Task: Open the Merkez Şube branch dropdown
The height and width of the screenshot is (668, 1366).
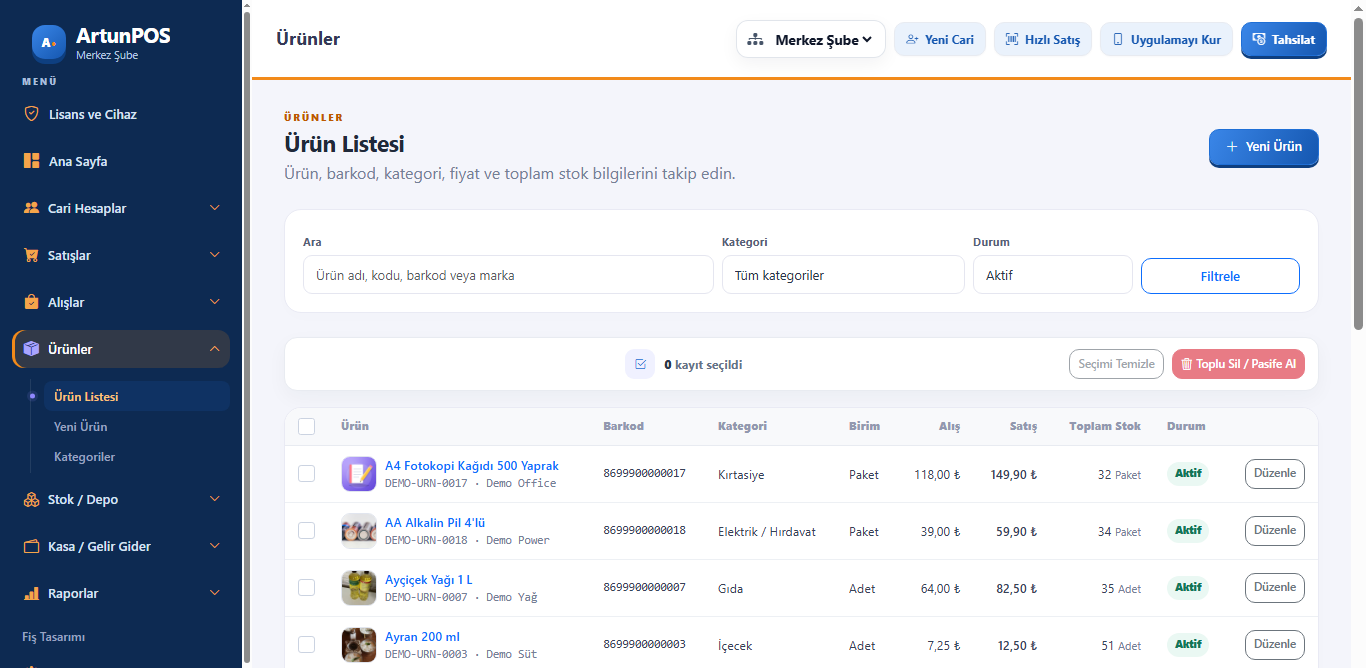Action: click(x=811, y=40)
